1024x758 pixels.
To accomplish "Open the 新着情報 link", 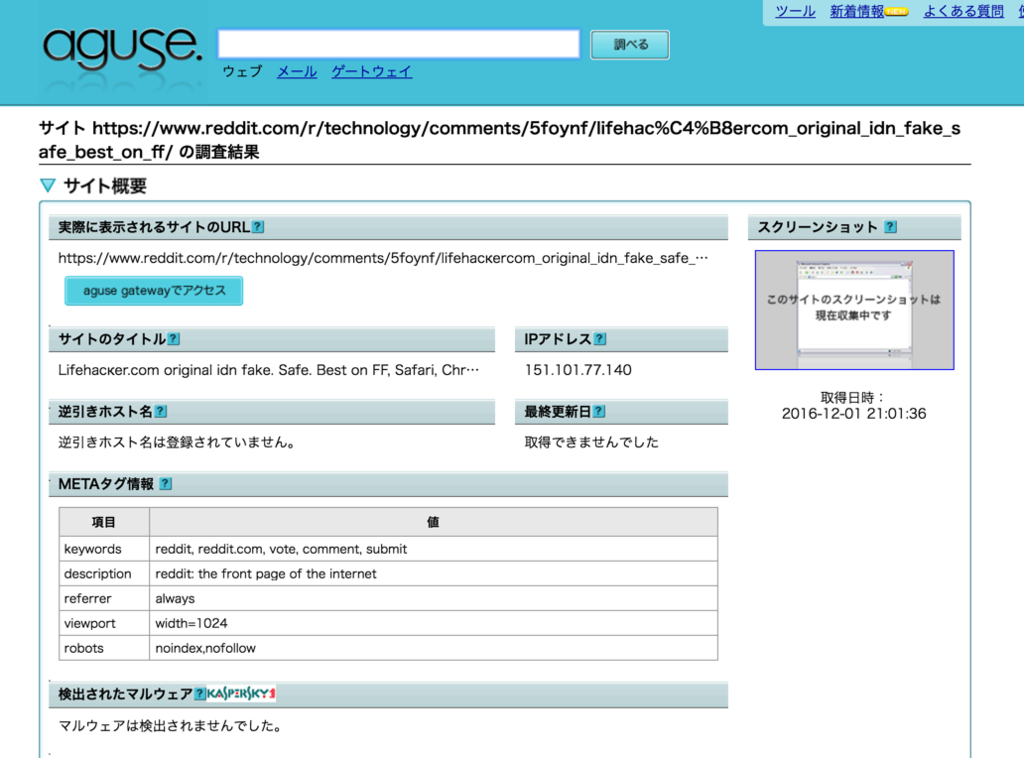I will coord(857,12).
